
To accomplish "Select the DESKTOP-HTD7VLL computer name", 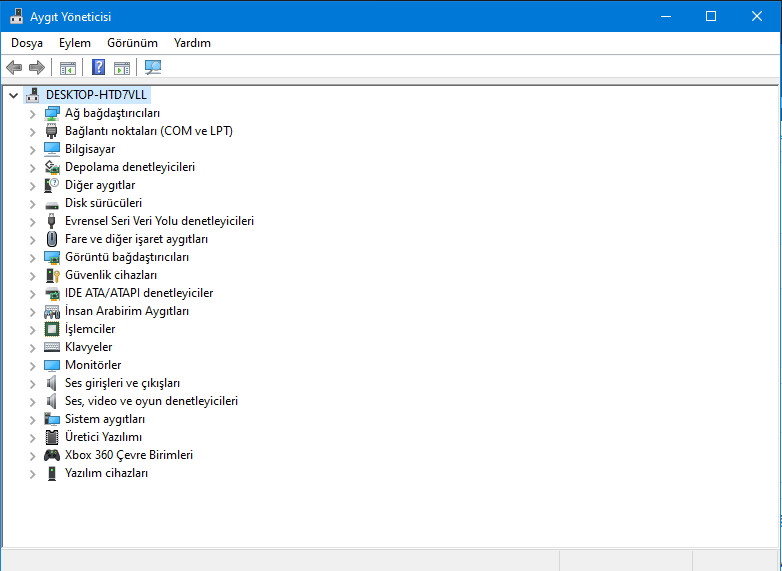I will coord(96,95).
